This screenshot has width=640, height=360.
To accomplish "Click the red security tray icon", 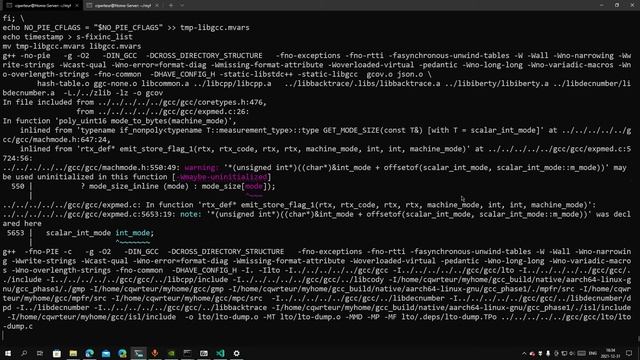I will [x=532, y=353].
